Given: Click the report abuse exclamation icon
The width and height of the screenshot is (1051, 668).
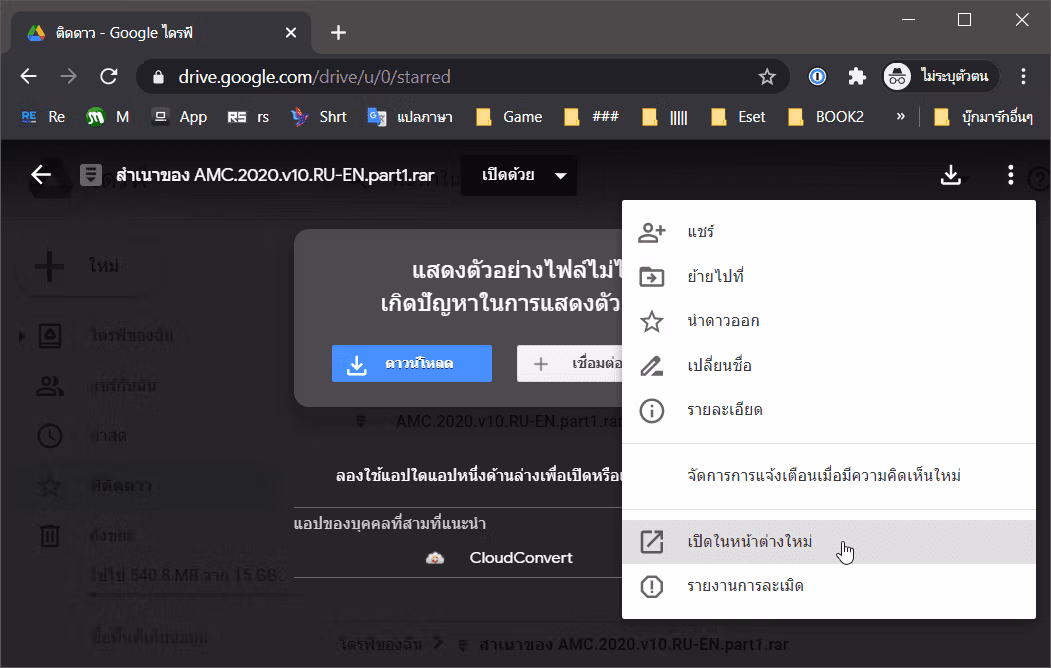Looking at the screenshot, I should 652,587.
